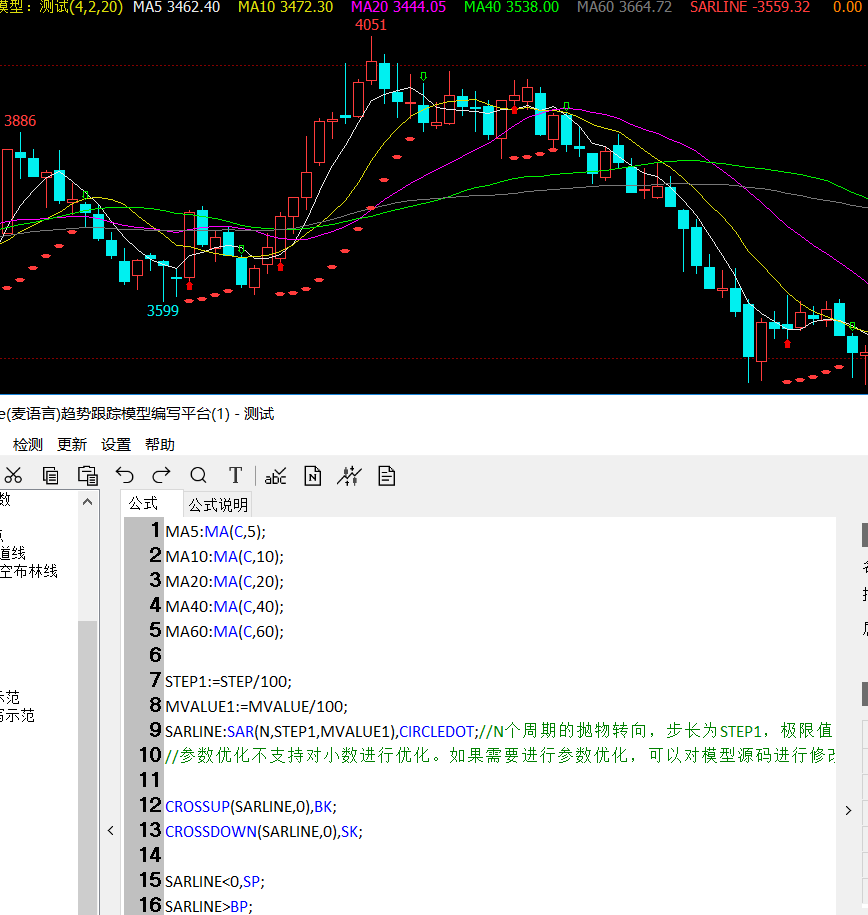Viewport: 868px width, 915px height.
Task: Click the Cut scissors icon
Action: [14, 476]
